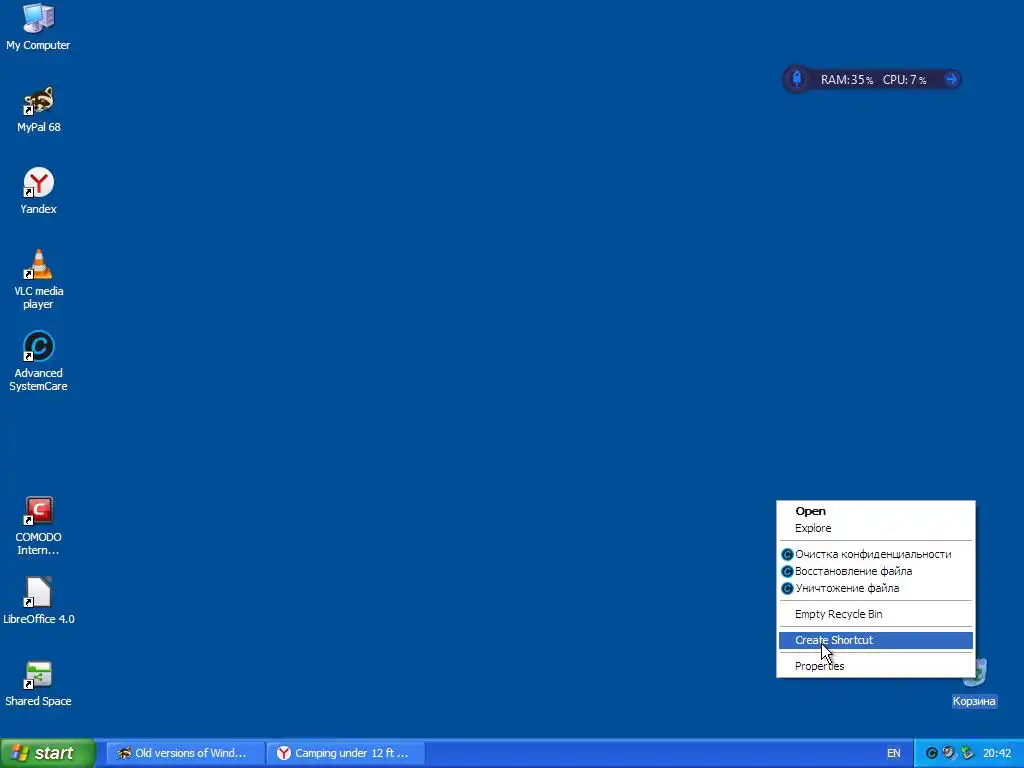The height and width of the screenshot is (768, 1024).
Task: Open Properties from the context menu
Action: [x=875, y=666]
